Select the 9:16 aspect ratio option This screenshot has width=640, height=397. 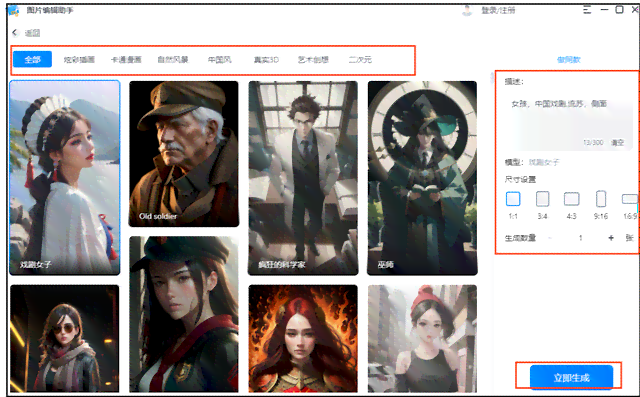click(601, 199)
